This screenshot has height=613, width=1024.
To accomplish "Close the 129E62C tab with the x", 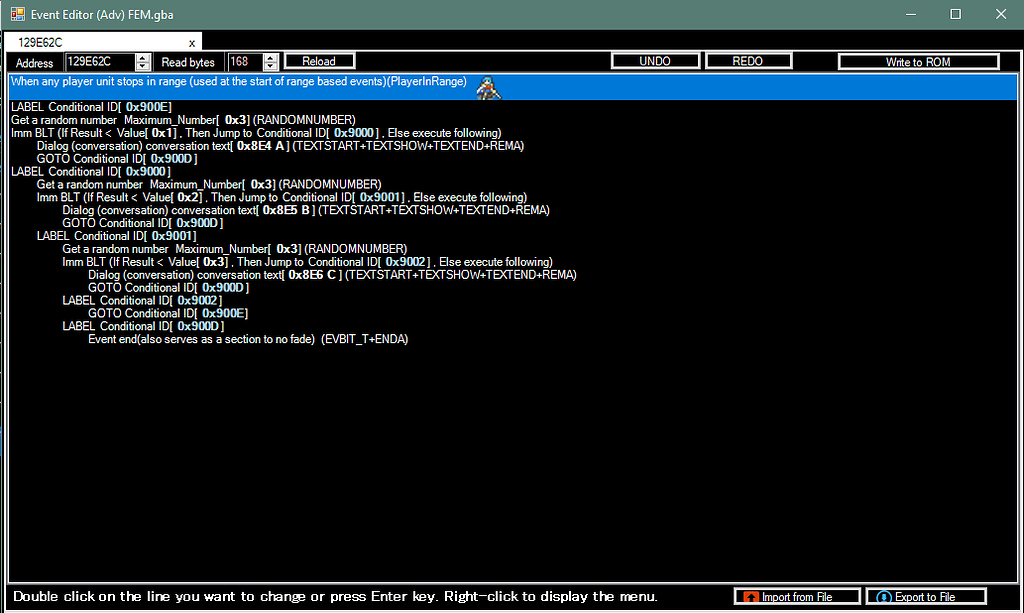I will point(192,42).
